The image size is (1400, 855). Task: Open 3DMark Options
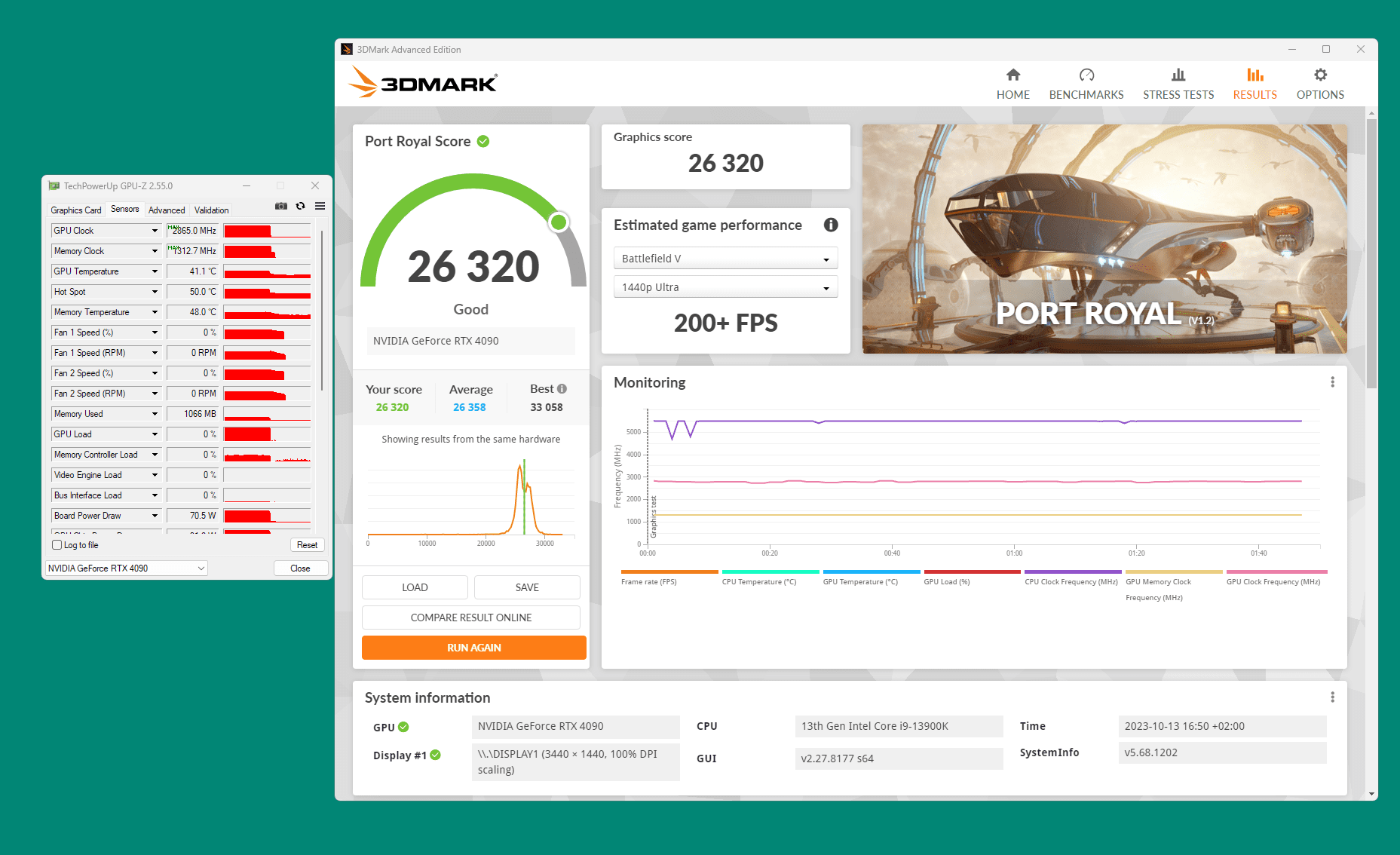1320,84
